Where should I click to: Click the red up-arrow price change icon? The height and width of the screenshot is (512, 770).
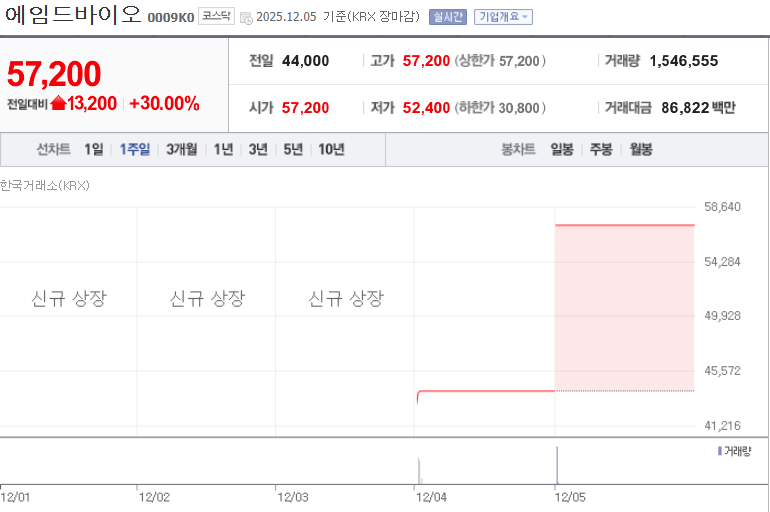(x=58, y=103)
